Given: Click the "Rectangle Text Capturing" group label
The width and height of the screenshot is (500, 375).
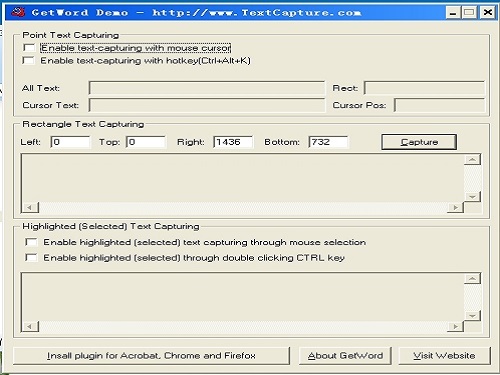Looking at the screenshot, I should click(x=83, y=124).
